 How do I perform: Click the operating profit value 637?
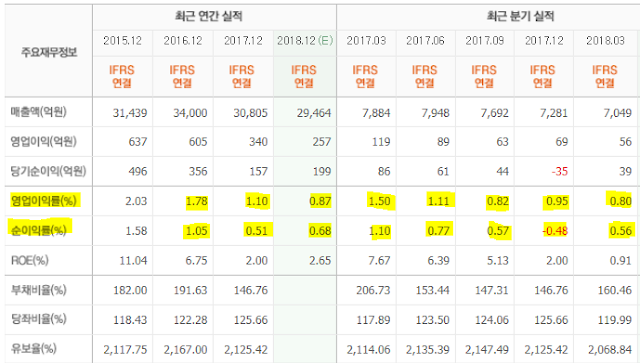click(x=138, y=142)
